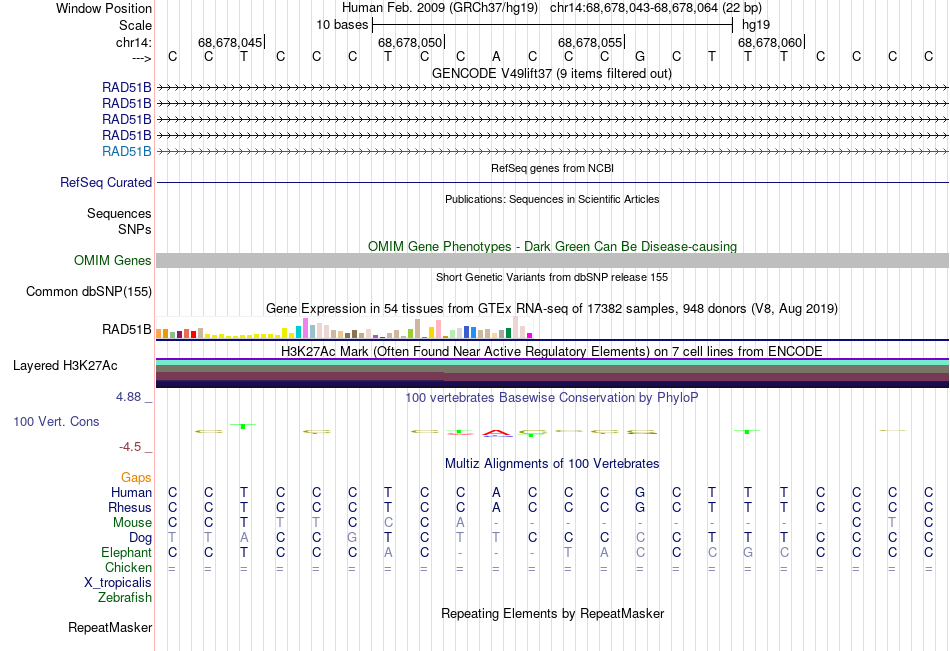Click the G base in the Elephant row
This screenshot has width=950, height=651.
click(748, 553)
